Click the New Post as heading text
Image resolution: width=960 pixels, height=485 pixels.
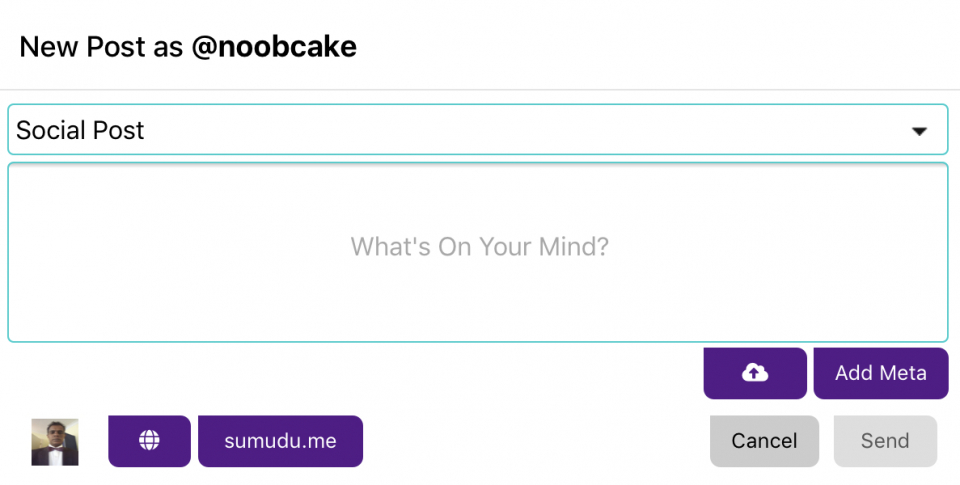tap(102, 46)
